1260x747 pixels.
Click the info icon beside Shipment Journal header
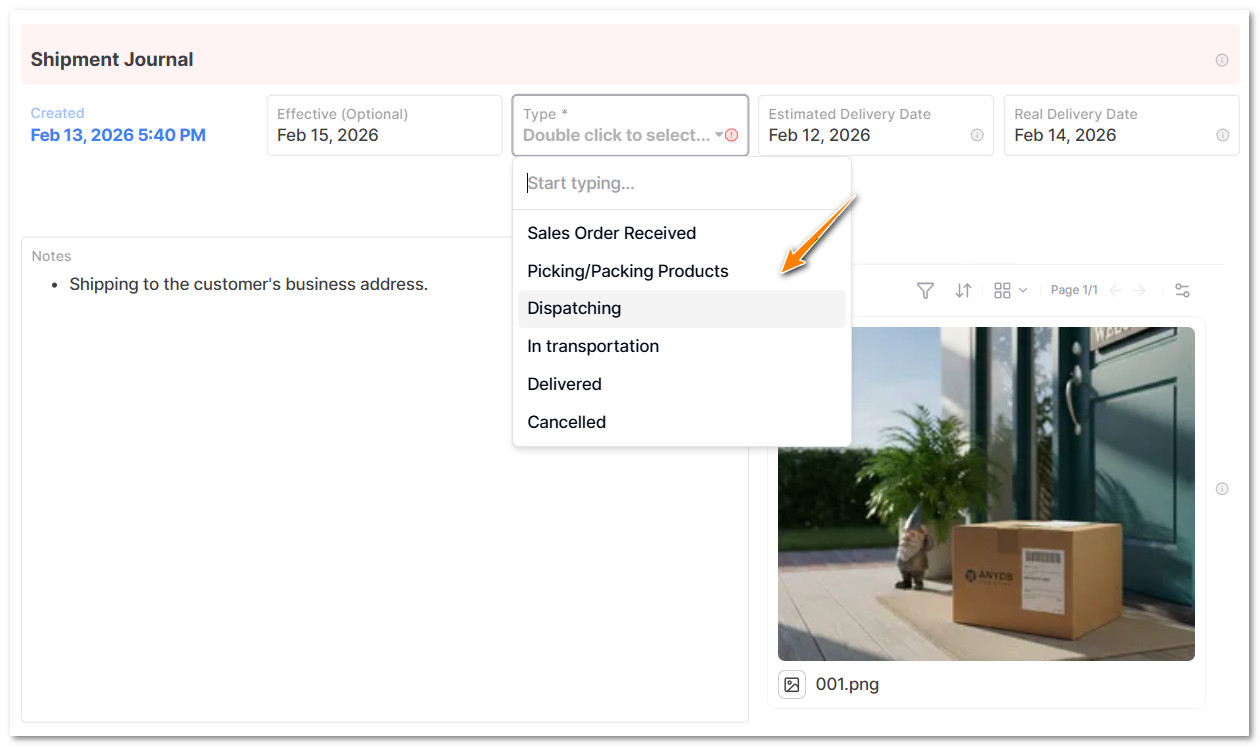point(1222,60)
